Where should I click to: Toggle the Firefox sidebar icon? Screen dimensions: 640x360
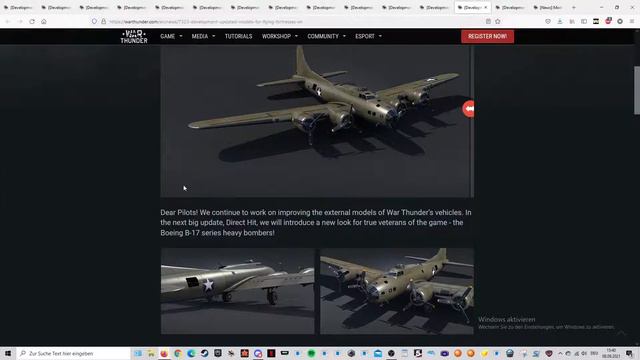click(584, 21)
